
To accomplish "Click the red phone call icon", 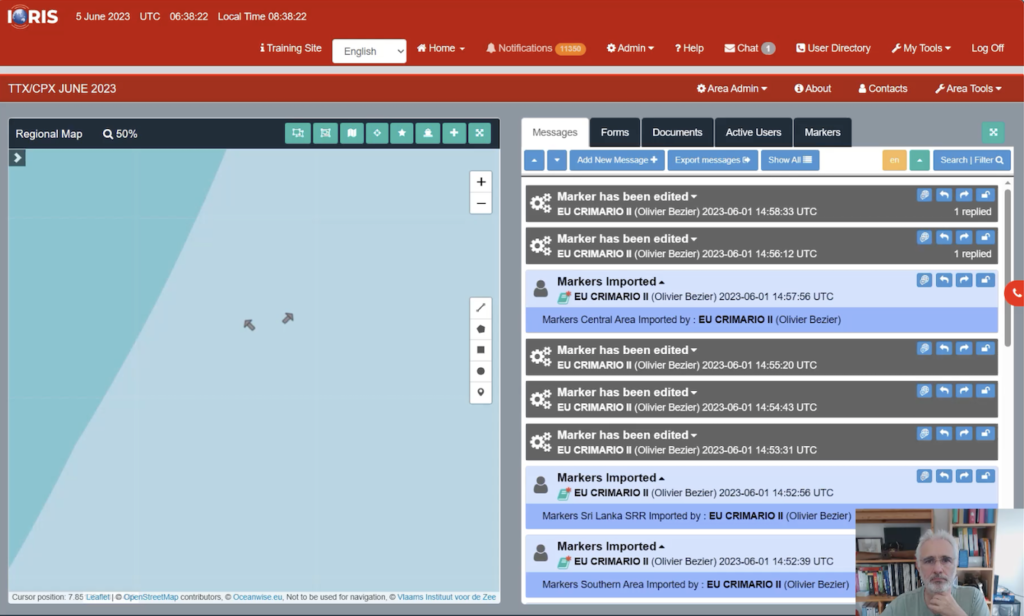I will tap(1015, 293).
